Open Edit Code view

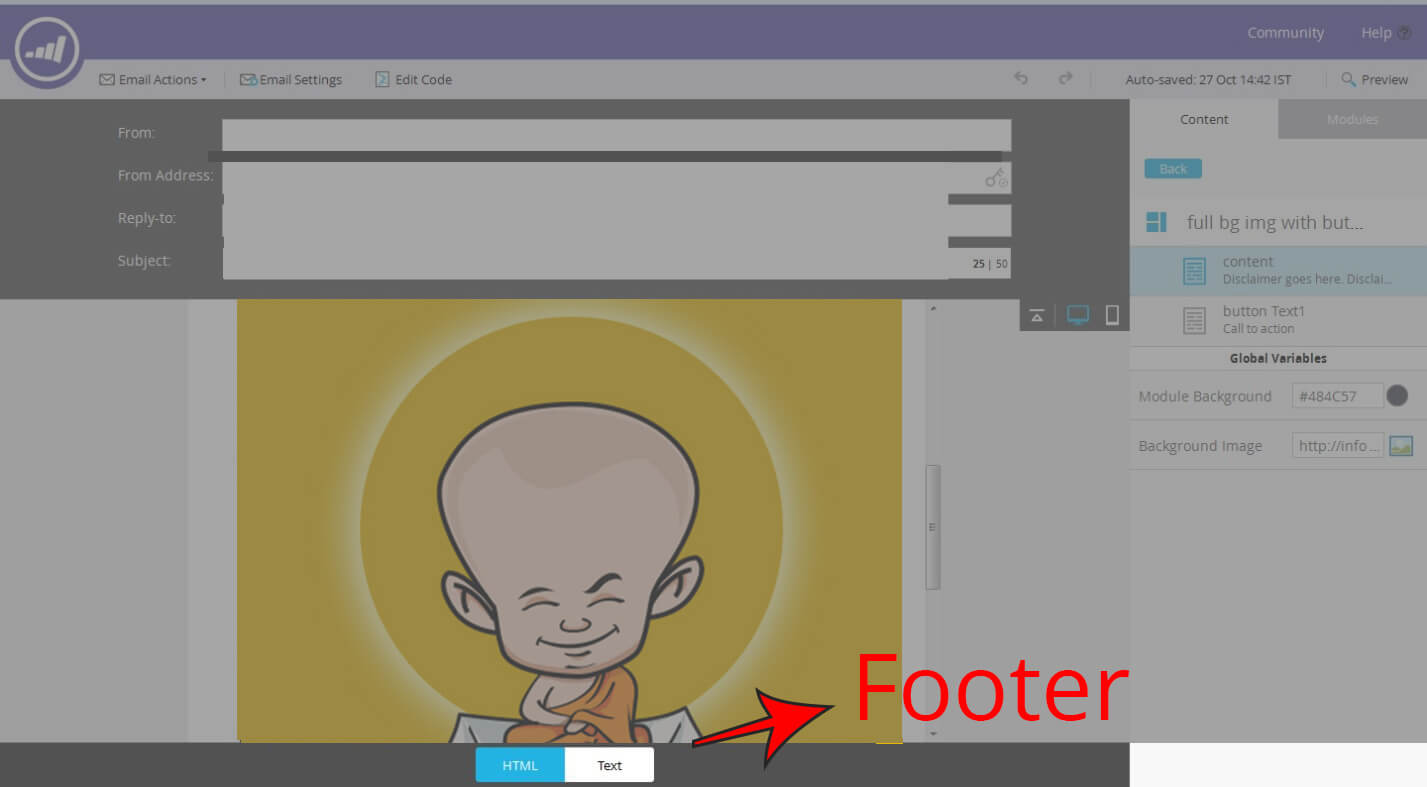point(413,80)
